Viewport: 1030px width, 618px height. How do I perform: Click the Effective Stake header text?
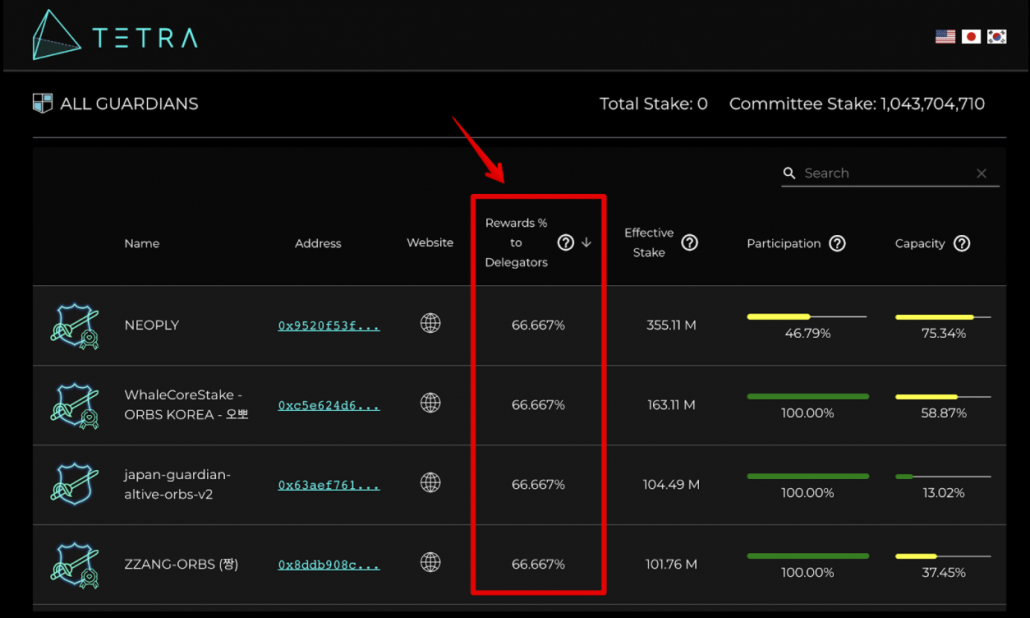649,243
